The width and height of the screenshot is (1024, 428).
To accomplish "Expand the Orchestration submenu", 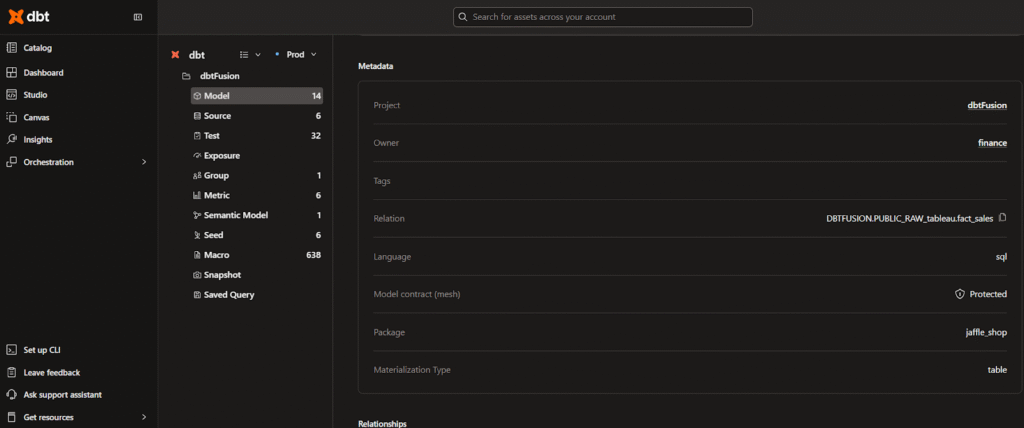I will point(143,162).
